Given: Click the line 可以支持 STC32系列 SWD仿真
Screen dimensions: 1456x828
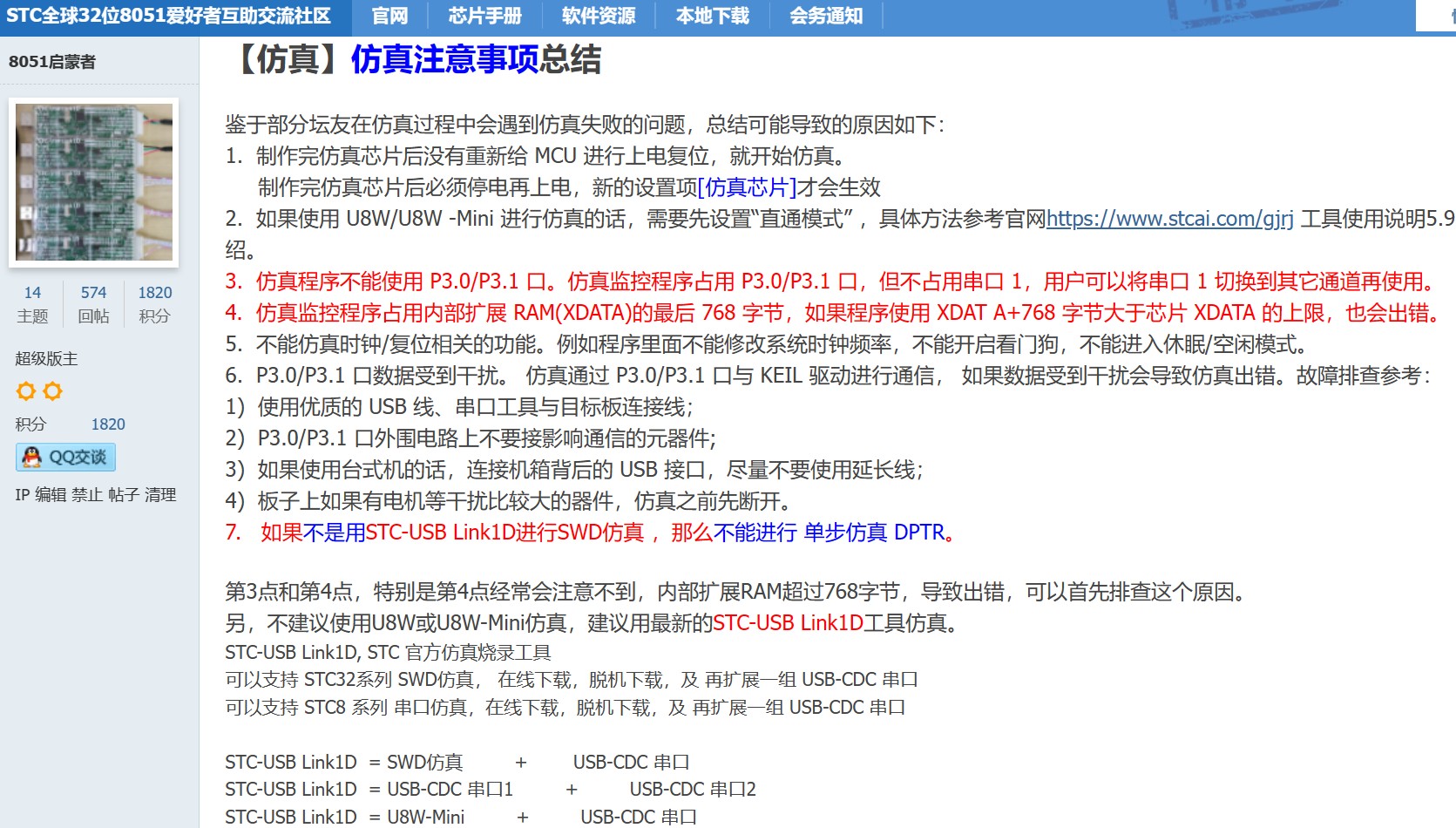Looking at the screenshot, I should pos(572,680).
